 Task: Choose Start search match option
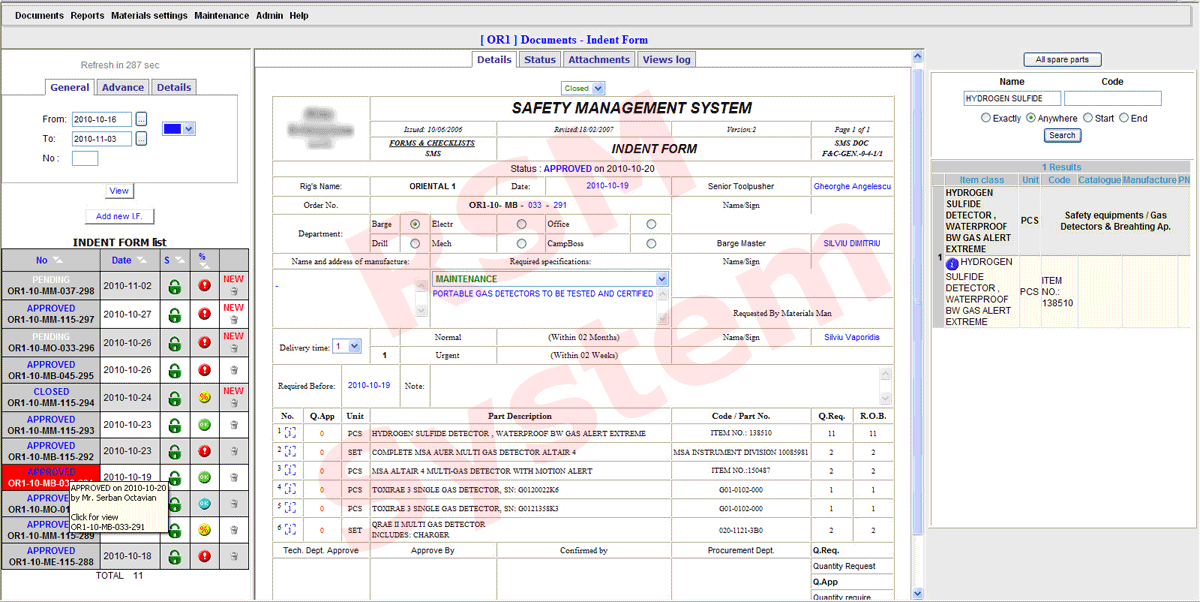pos(1088,118)
